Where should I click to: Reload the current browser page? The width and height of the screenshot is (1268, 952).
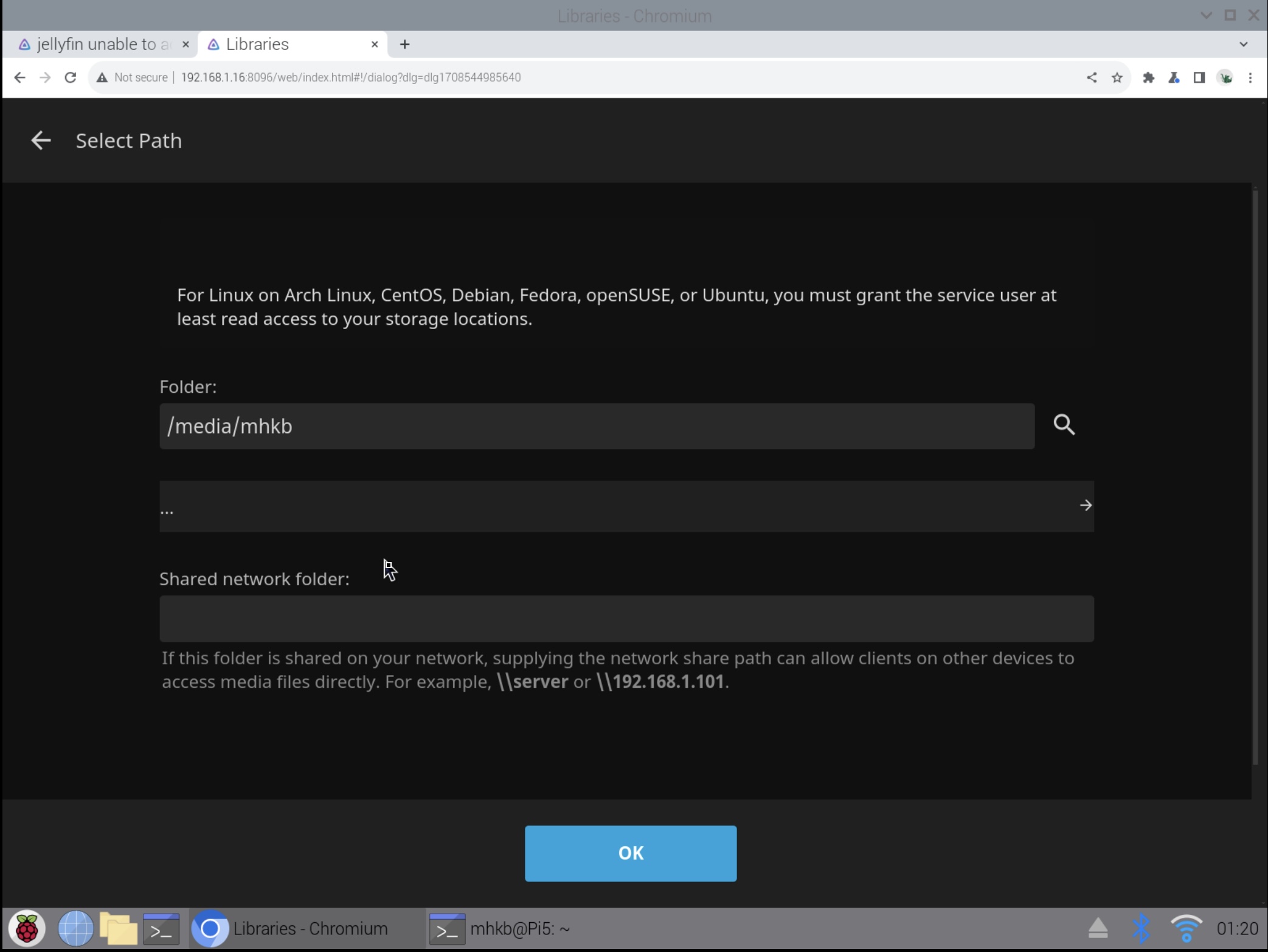click(x=71, y=77)
